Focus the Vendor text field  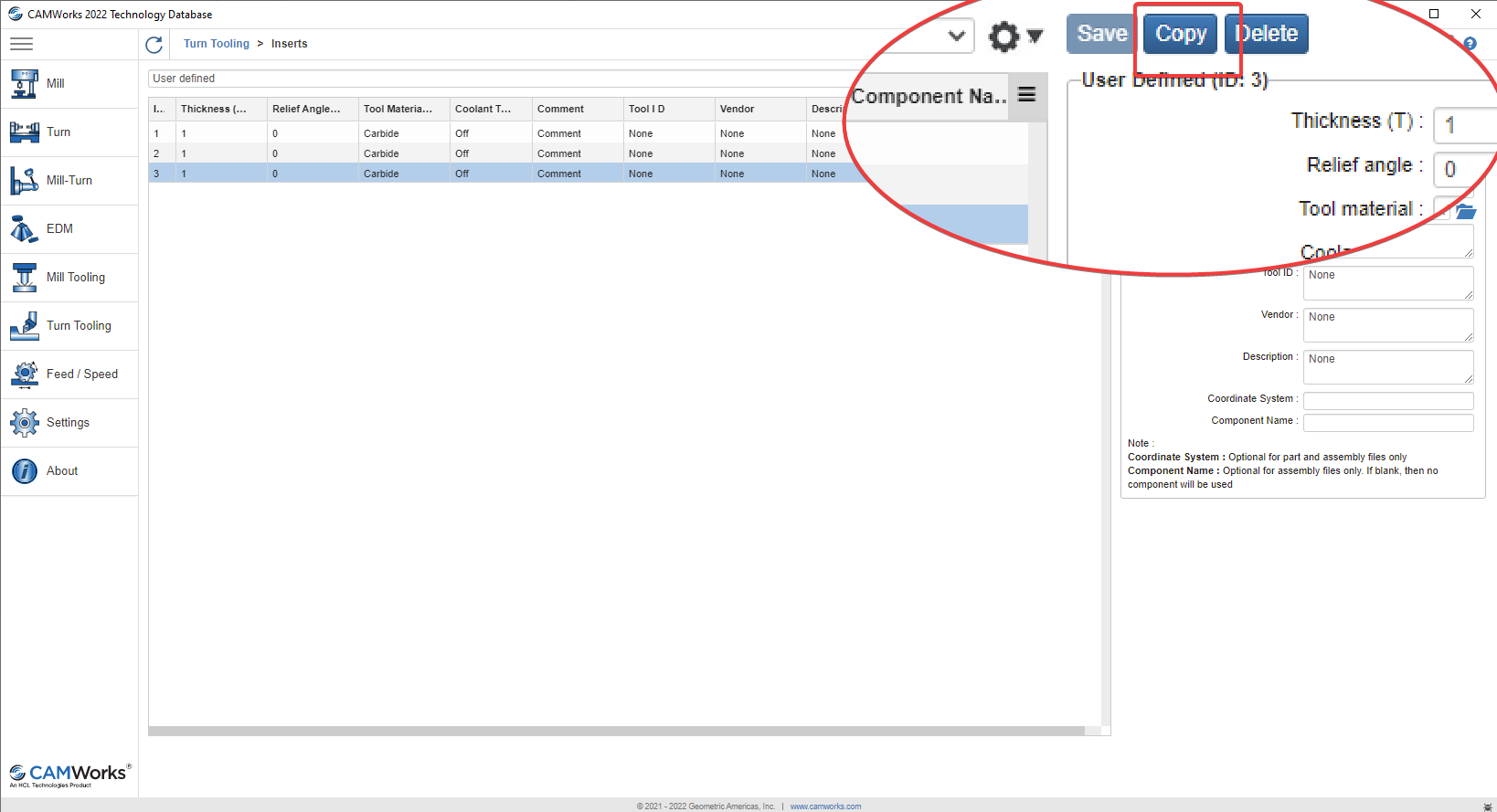[1388, 325]
